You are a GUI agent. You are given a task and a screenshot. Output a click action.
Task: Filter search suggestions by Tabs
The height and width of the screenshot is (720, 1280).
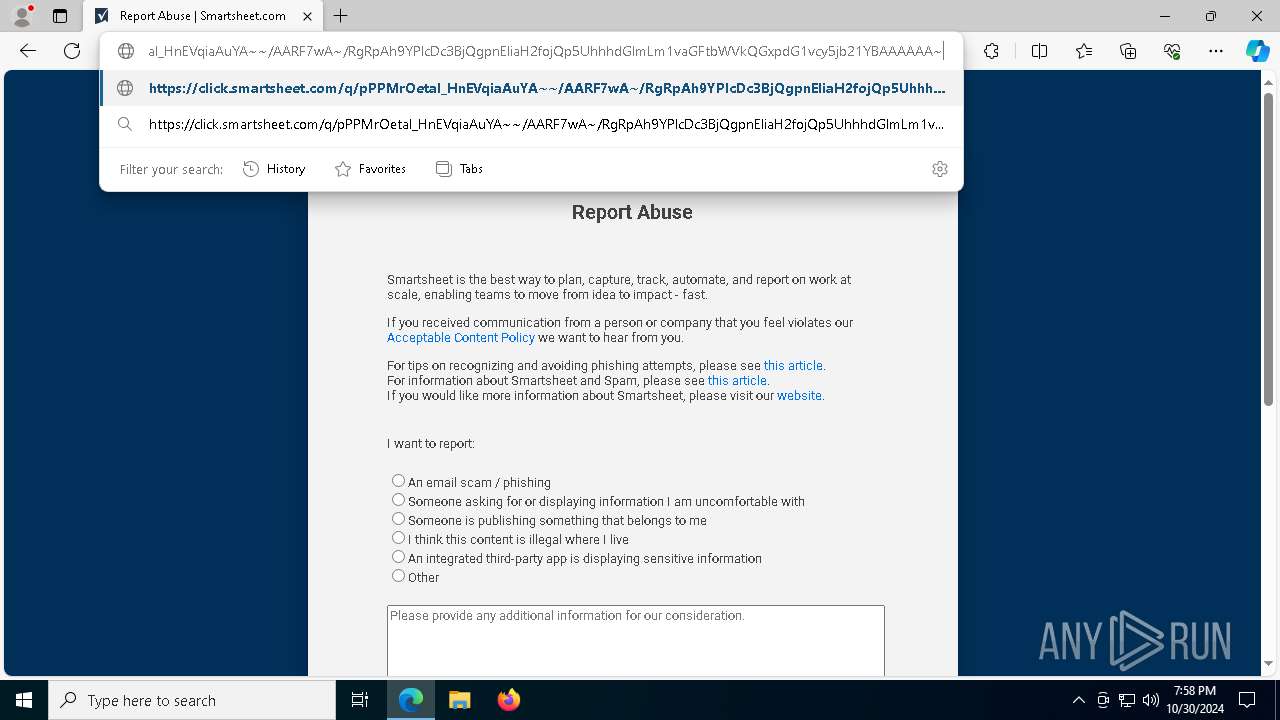[x=459, y=169]
